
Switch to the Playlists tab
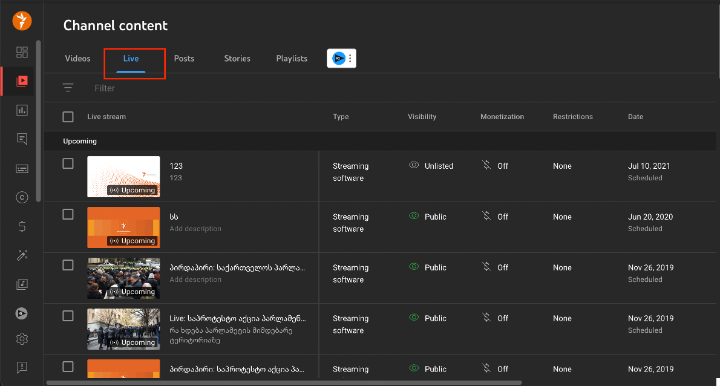292,58
